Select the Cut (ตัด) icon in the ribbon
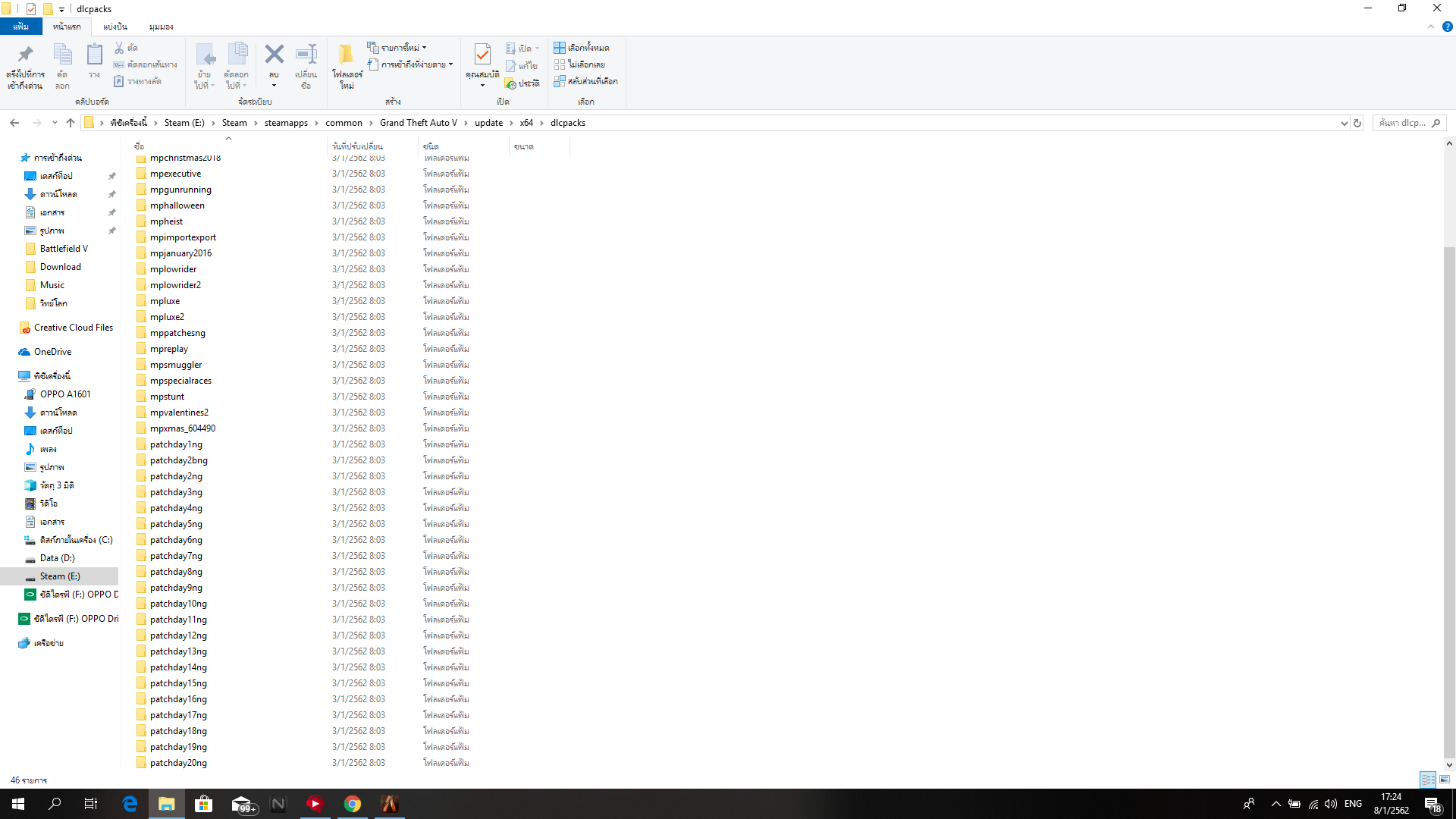Screen dimensions: 1456x819 [119, 48]
